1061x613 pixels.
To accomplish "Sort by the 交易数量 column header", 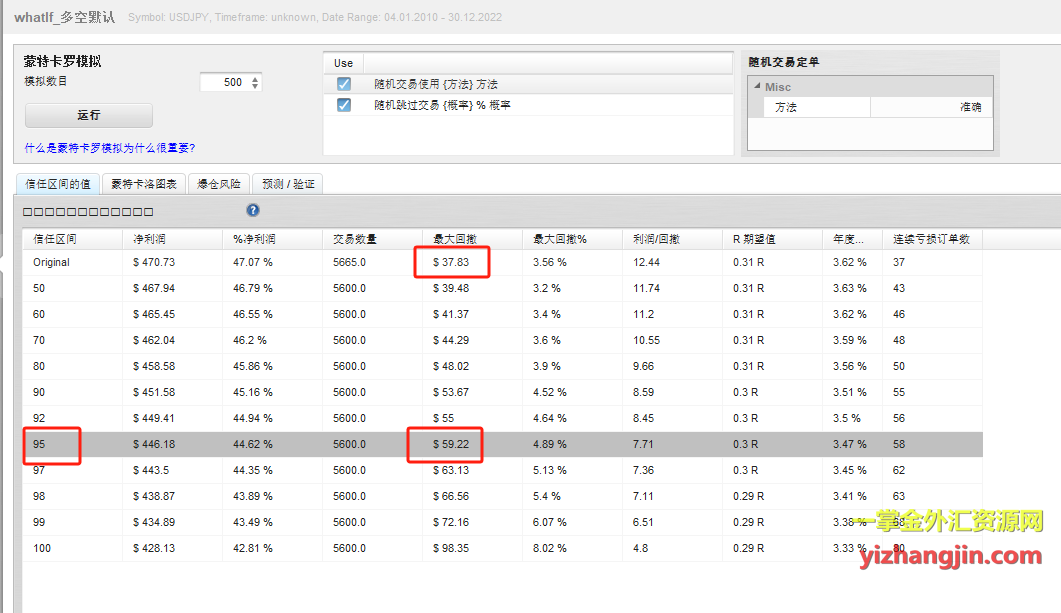I will (x=373, y=239).
